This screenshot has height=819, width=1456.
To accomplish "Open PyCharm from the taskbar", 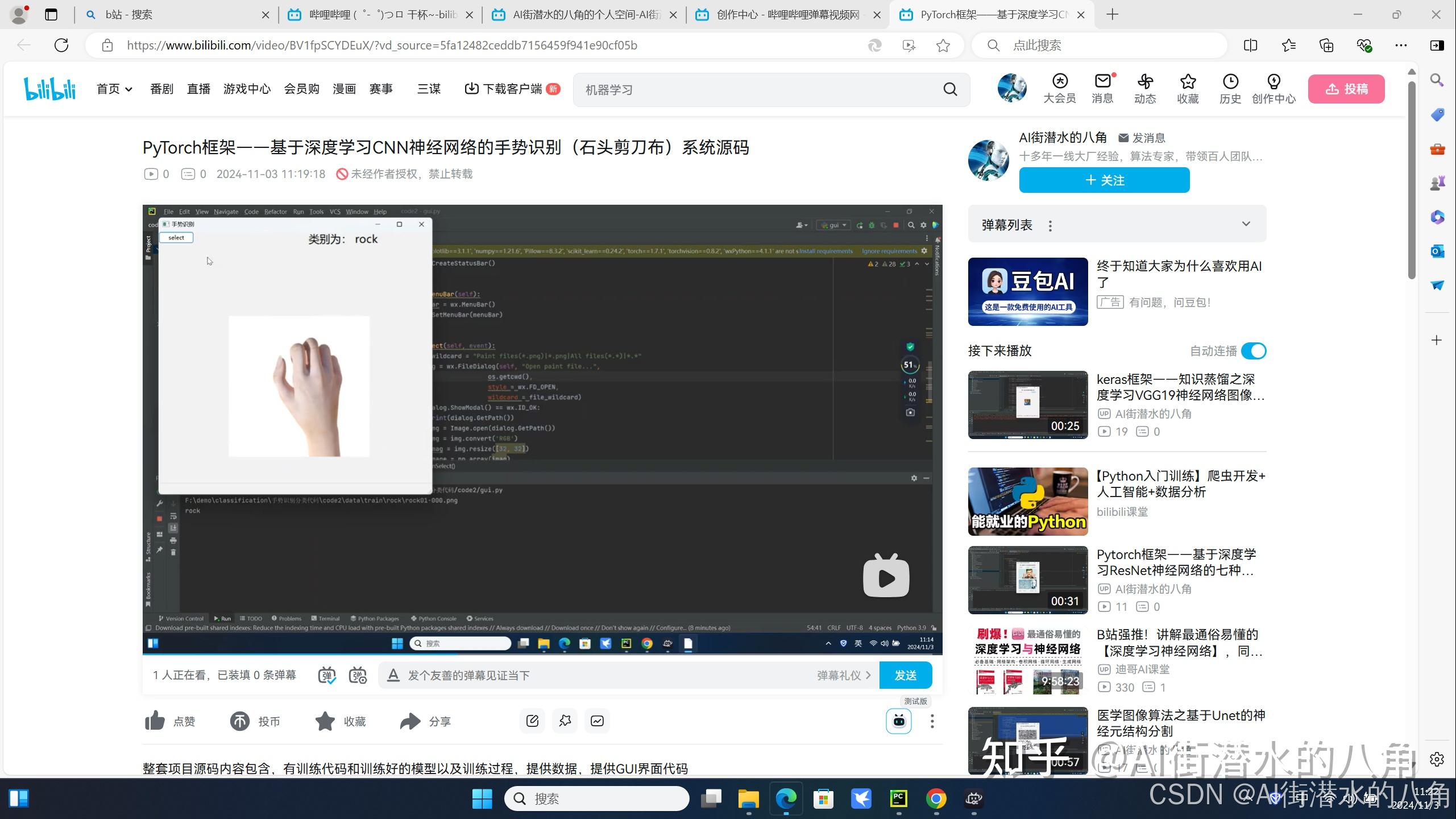I will pos(899,799).
